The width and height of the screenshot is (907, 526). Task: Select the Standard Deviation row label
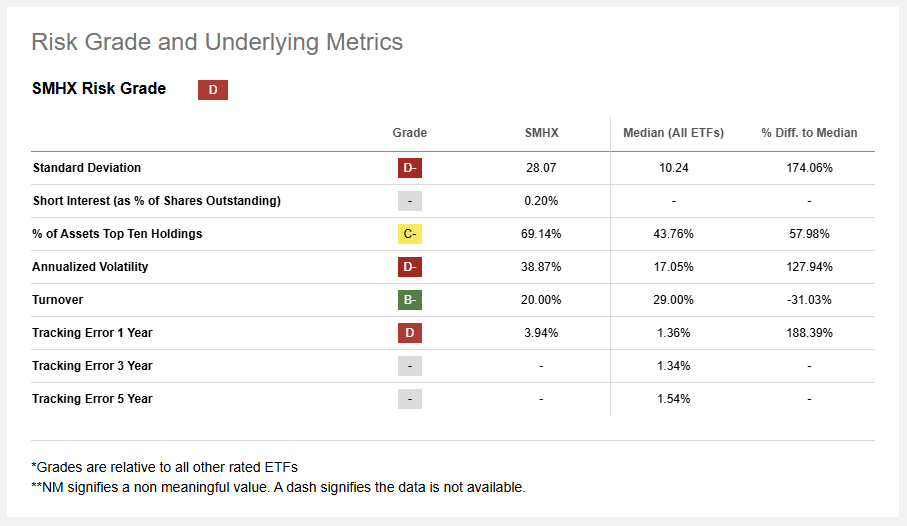[87, 168]
